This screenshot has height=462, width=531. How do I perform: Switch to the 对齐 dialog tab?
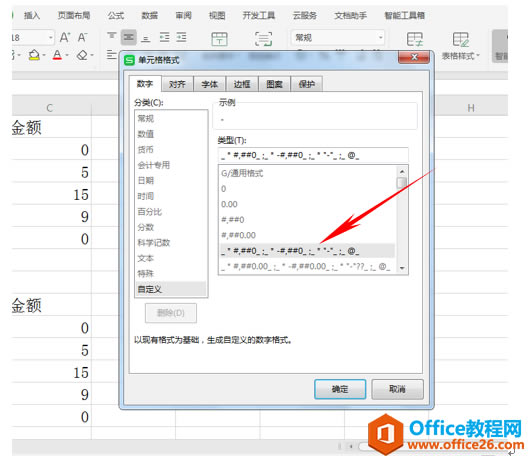pyautogui.click(x=177, y=84)
